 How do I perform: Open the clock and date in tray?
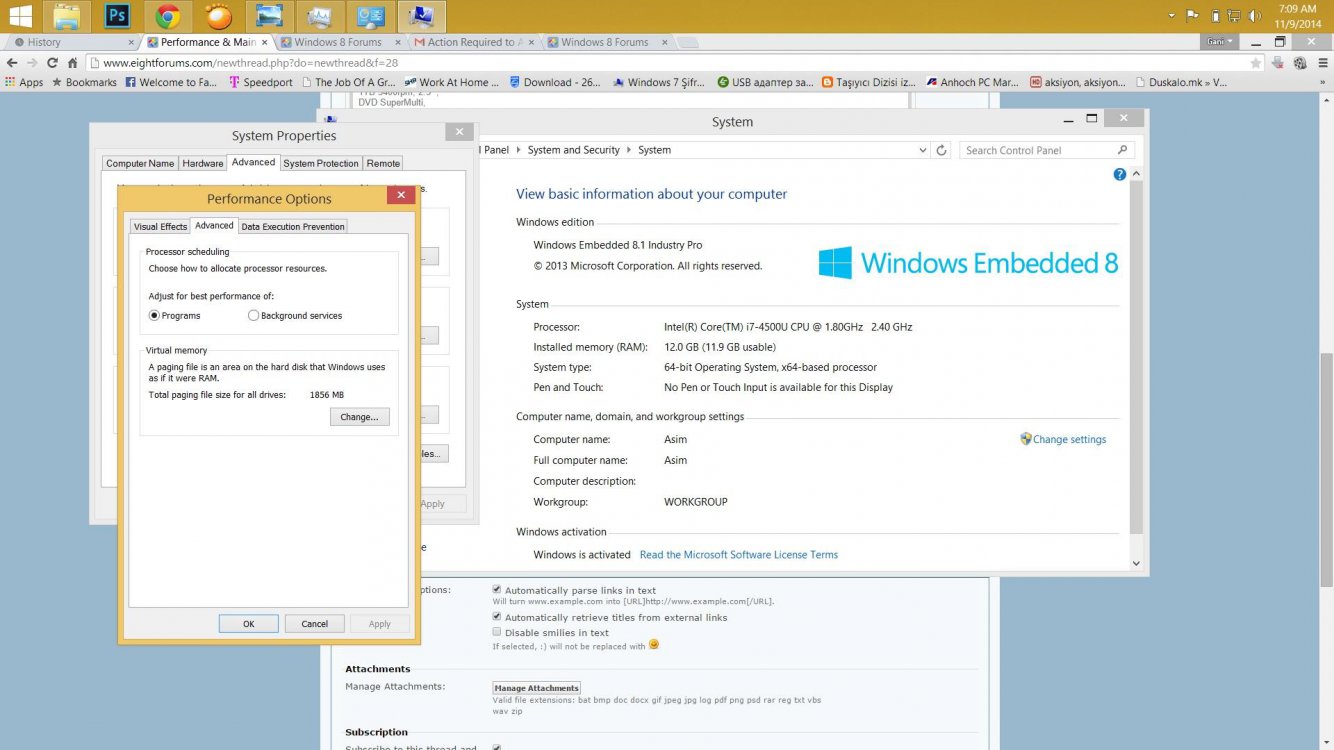[1297, 16]
